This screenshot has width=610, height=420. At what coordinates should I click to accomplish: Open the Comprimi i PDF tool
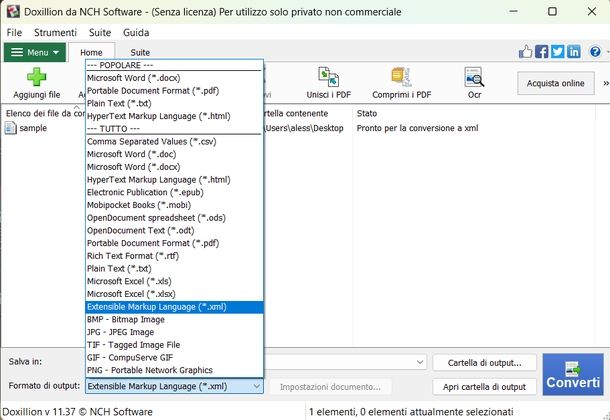pos(401,83)
